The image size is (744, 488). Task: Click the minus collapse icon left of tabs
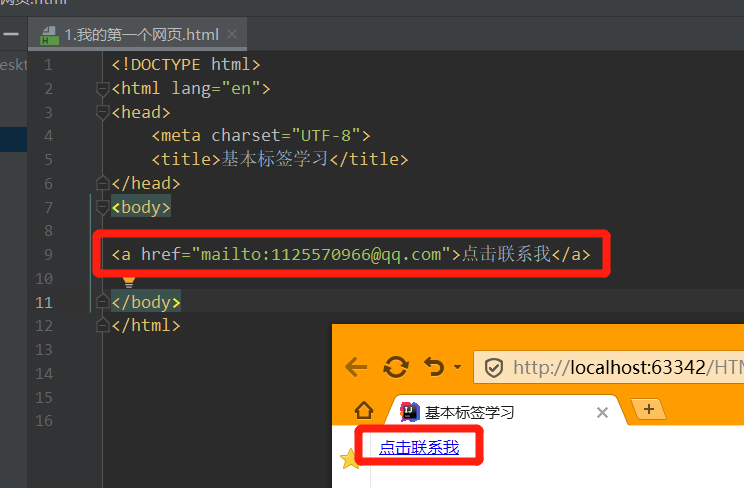pyautogui.click(x=11, y=34)
